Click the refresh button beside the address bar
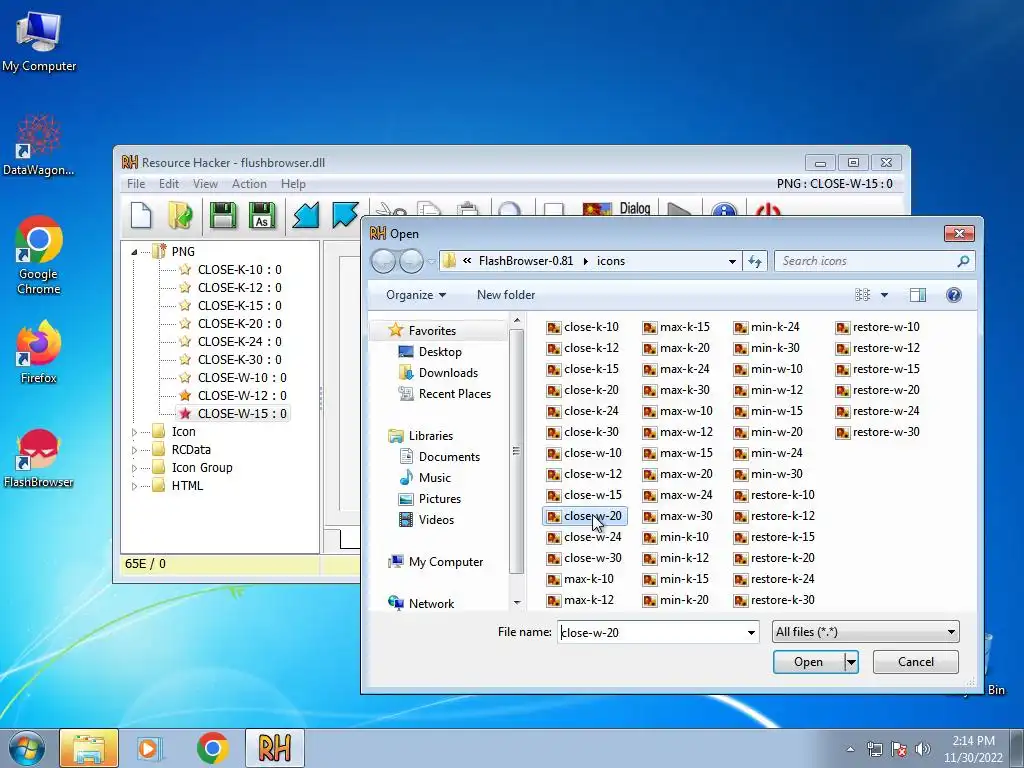The width and height of the screenshot is (1024, 768). coord(755,261)
